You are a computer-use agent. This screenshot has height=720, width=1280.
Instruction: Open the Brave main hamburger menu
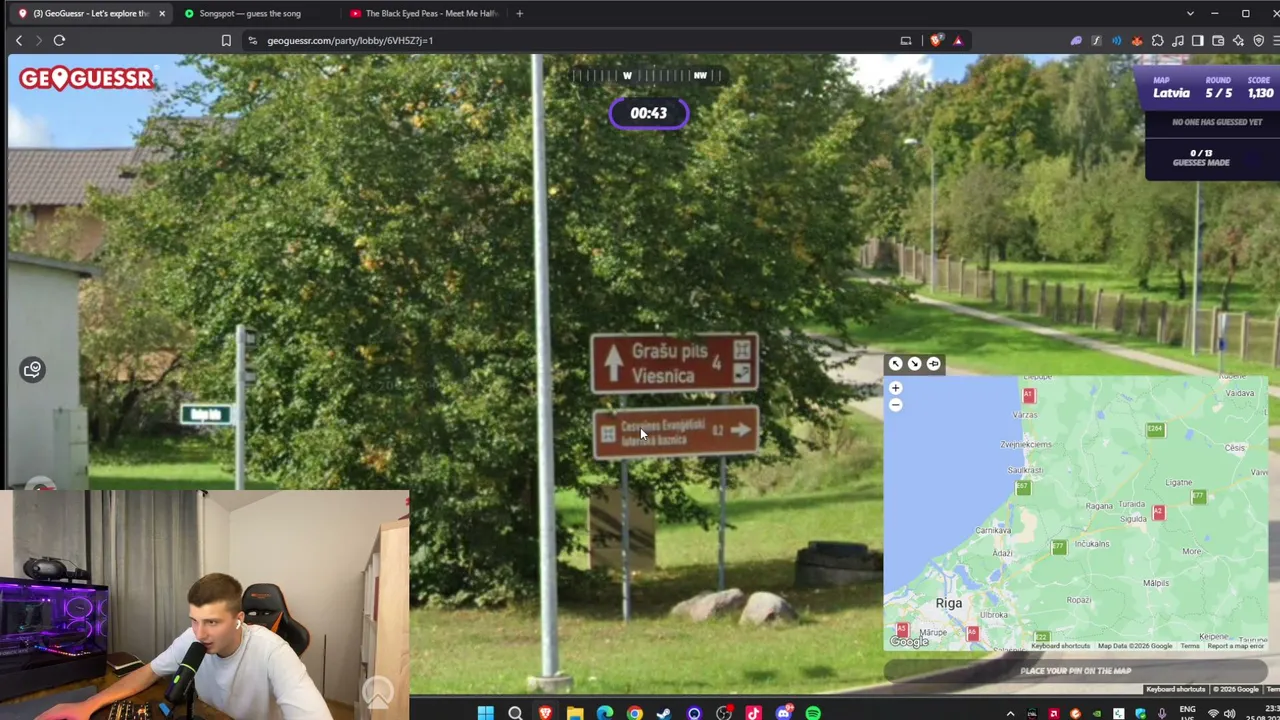pyautogui.click(x=1276, y=41)
